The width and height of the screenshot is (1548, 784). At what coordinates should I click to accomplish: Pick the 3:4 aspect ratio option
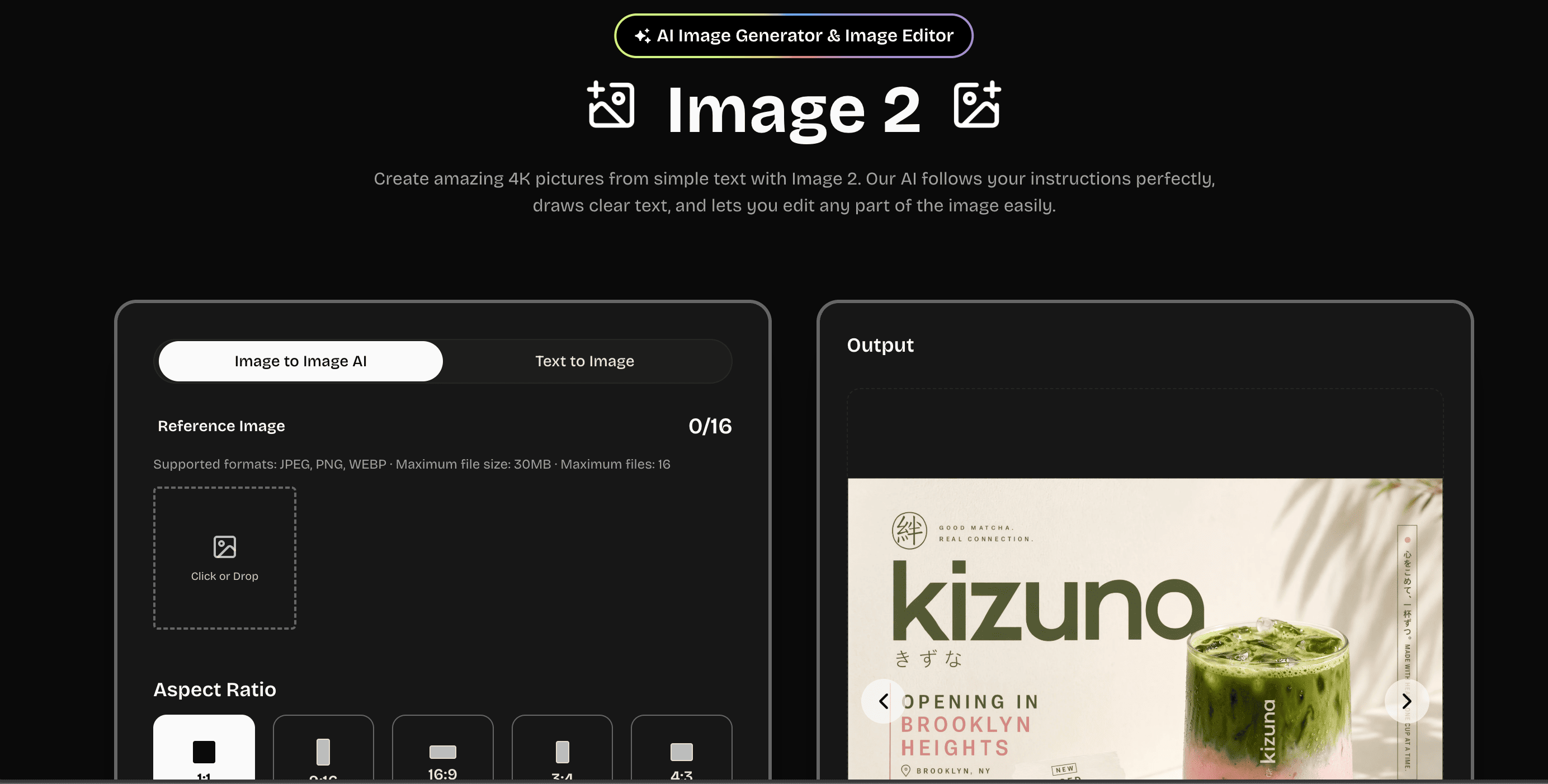click(562, 750)
